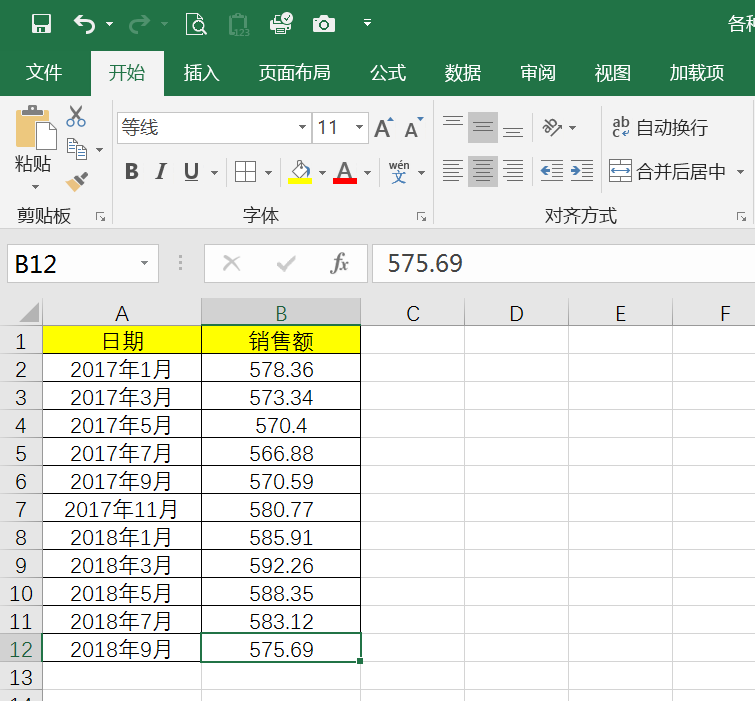The height and width of the screenshot is (701, 755).
Task: Open the clipboard pane launcher
Action: point(100,217)
